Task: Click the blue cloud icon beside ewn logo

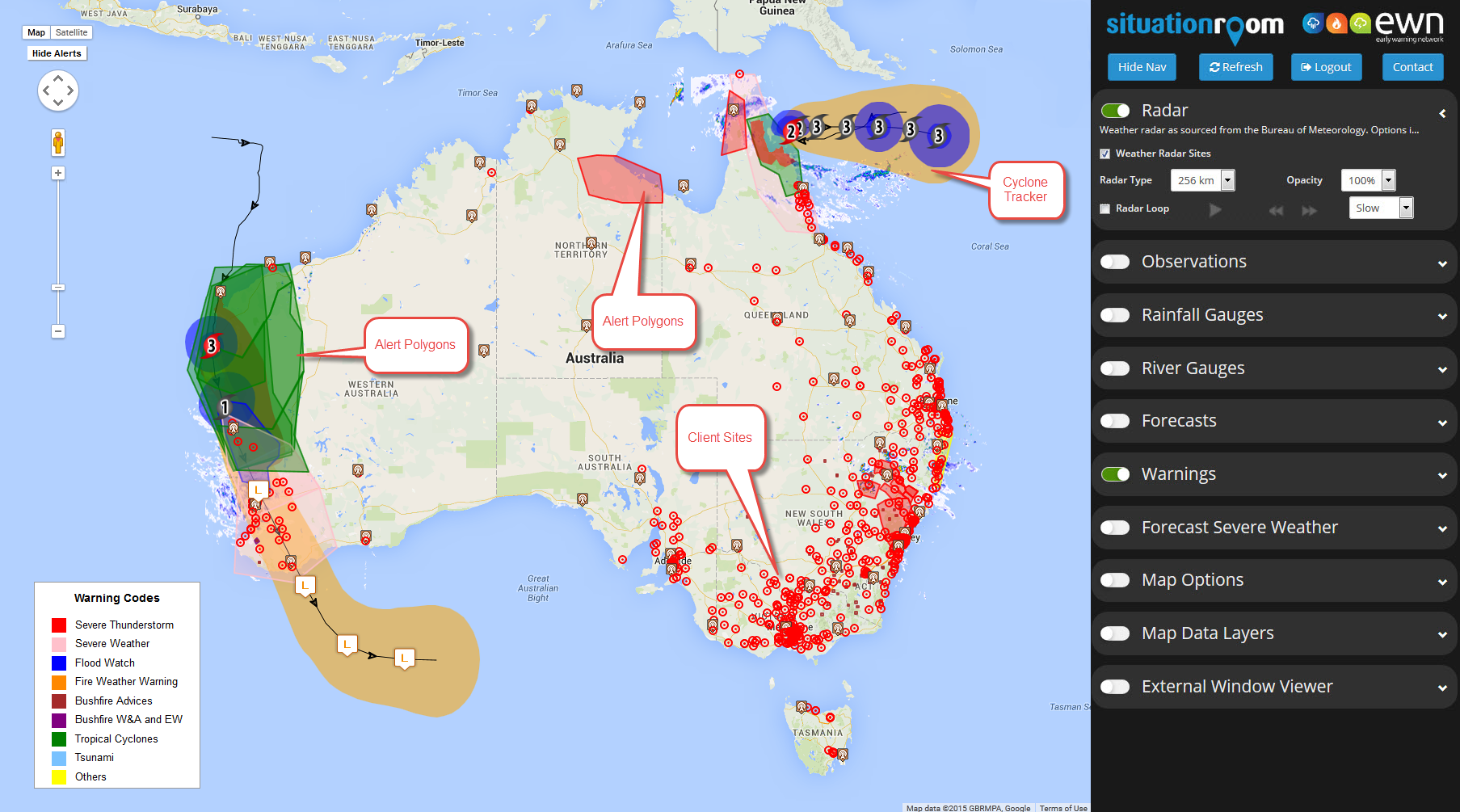Action: pyautogui.click(x=1313, y=23)
